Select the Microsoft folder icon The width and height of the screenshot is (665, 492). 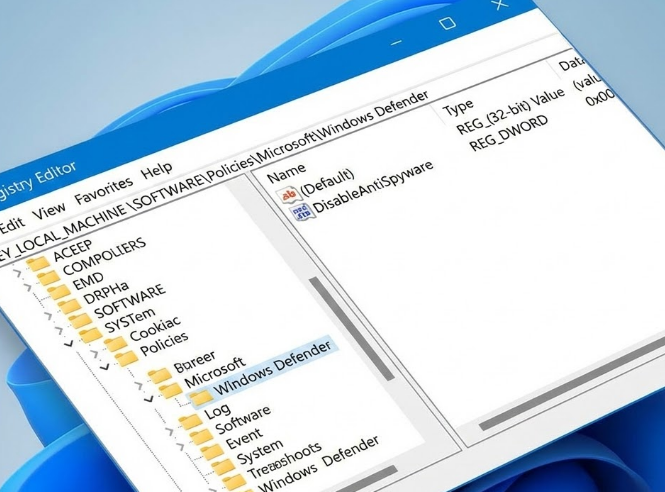tap(170, 390)
